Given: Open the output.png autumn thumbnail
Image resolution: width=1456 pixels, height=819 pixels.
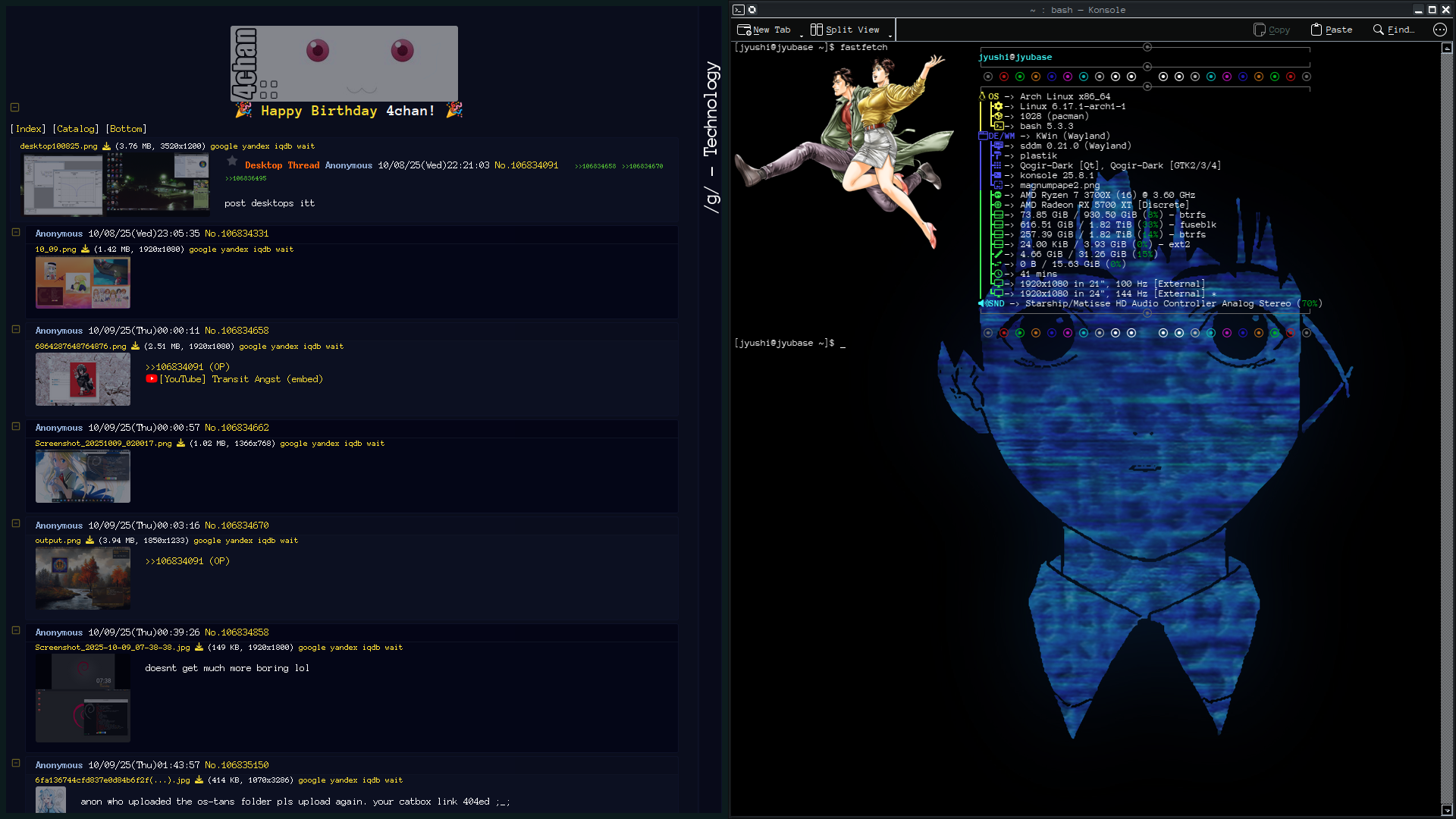Looking at the screenshot, I should click(x=83, y=578).
